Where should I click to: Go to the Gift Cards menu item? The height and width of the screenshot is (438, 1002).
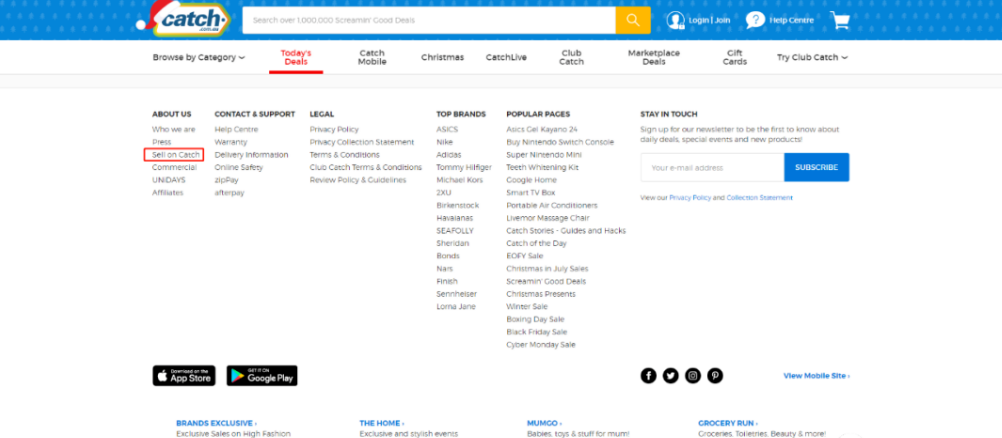(x=734, y=57)
